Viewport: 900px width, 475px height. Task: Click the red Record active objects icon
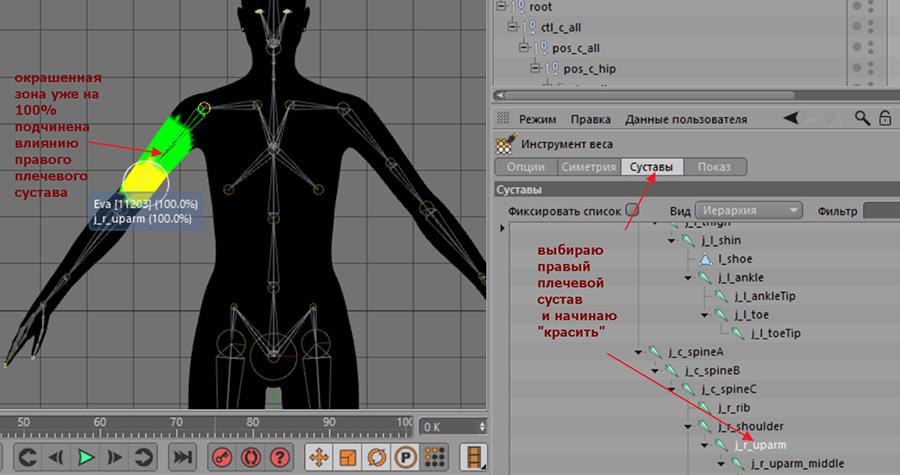222,458
